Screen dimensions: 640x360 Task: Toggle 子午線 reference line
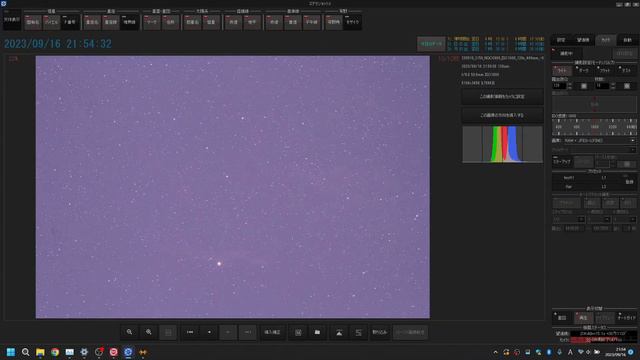coord(311,22)
